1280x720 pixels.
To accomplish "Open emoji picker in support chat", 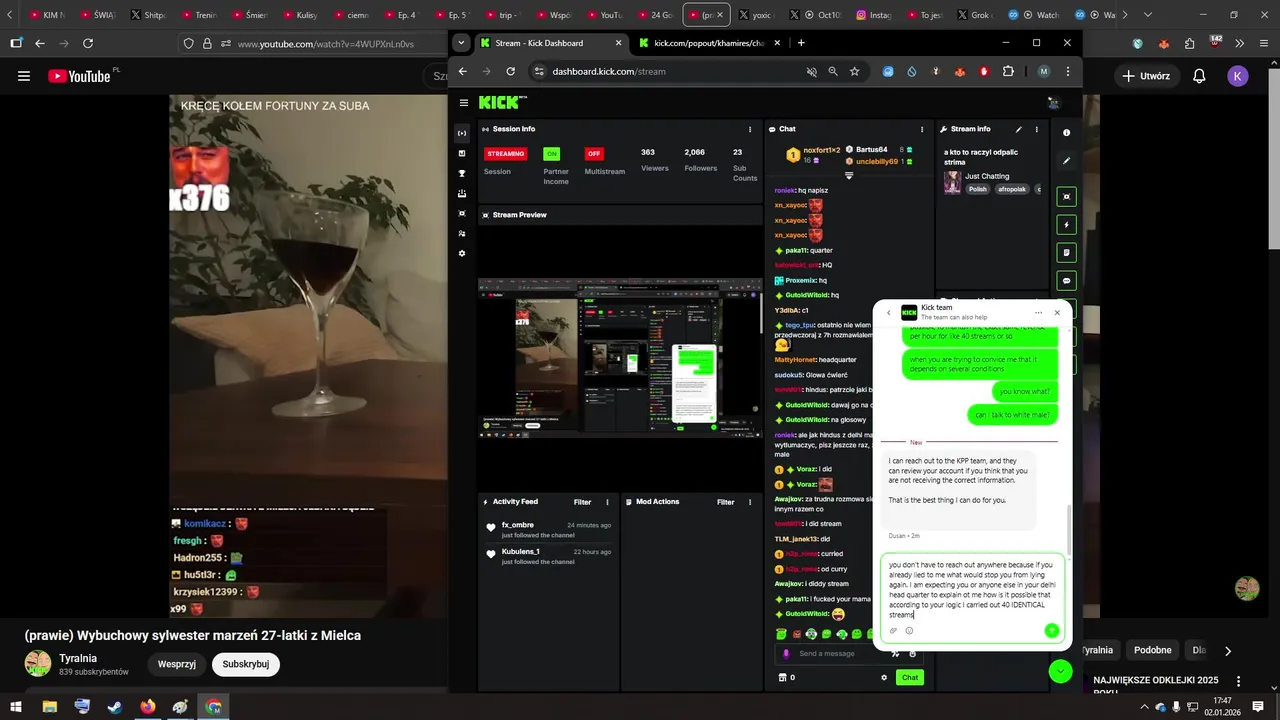I will [909, 630].
